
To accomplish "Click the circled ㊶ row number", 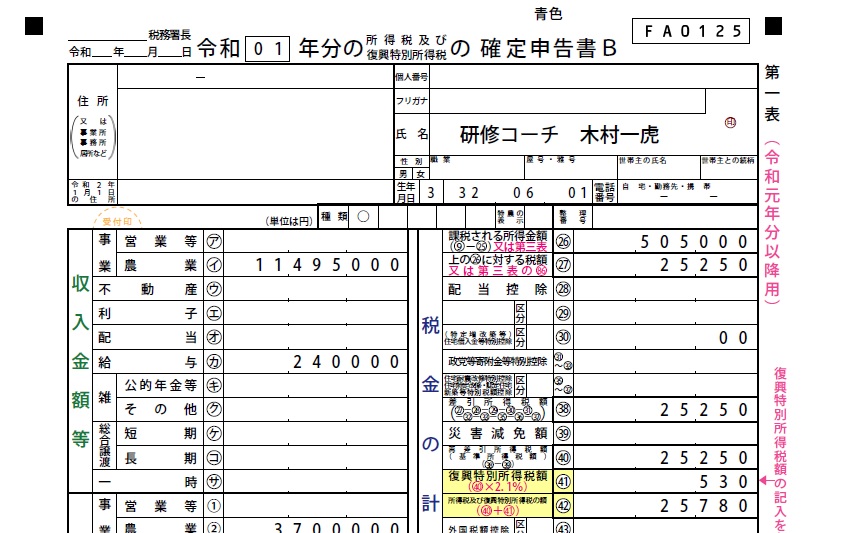I will point(563,481).
